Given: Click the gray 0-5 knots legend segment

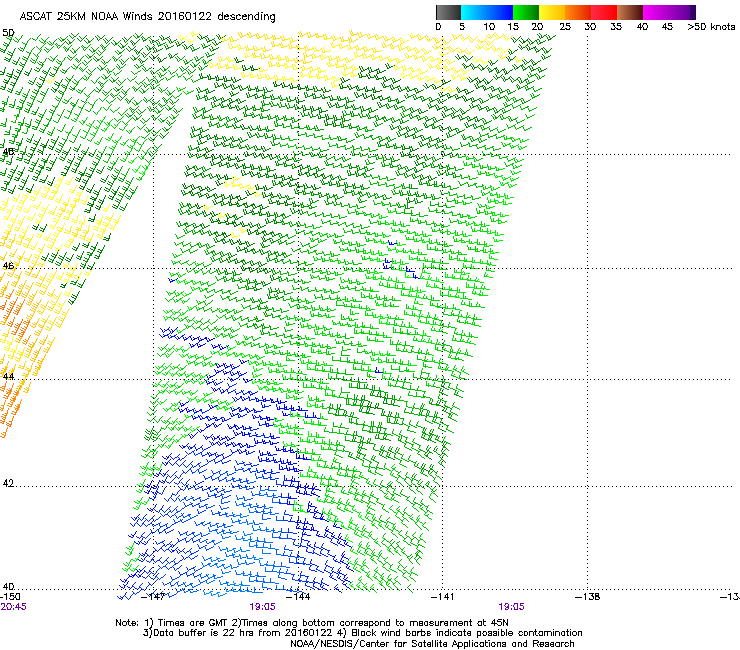Looking at the screenshot, I should tap(448, 12).
